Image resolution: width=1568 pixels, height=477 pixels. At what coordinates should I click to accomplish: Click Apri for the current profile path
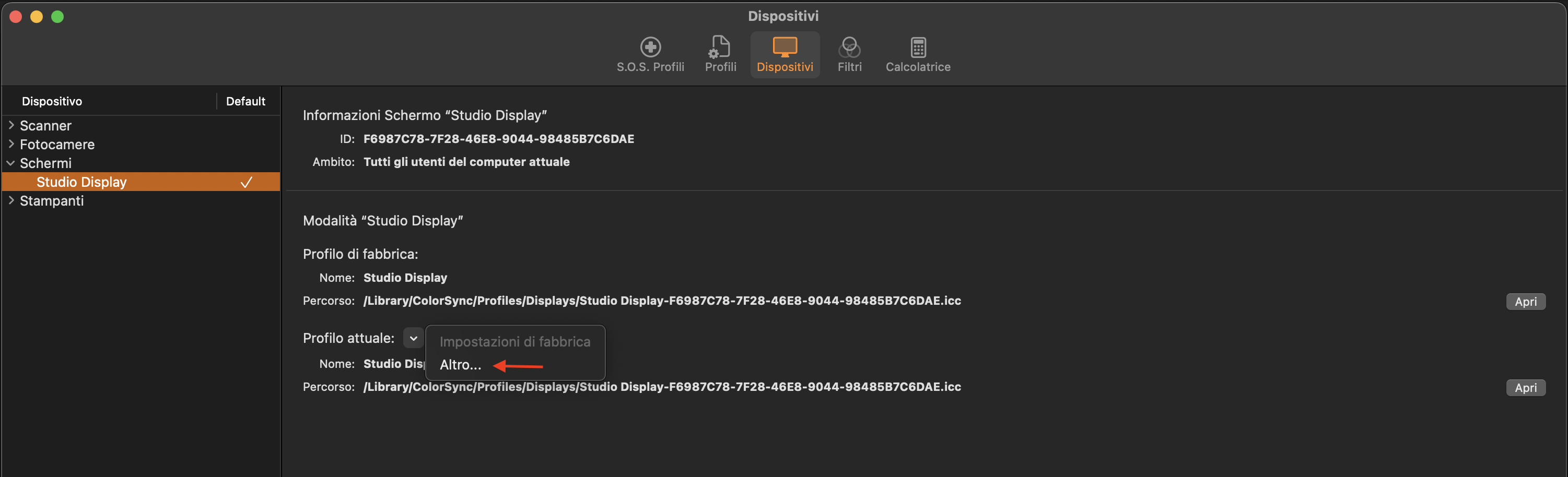pos(1525,388)
